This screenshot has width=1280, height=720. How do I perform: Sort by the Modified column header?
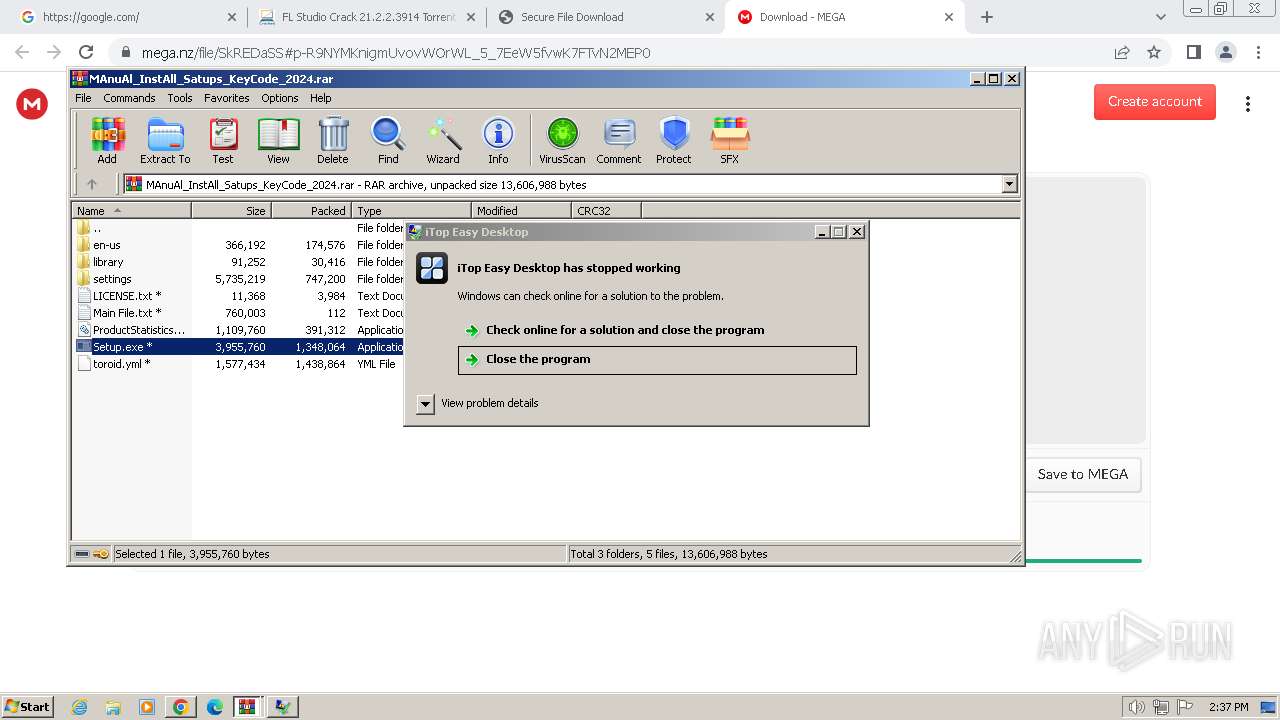pos(521,211)
